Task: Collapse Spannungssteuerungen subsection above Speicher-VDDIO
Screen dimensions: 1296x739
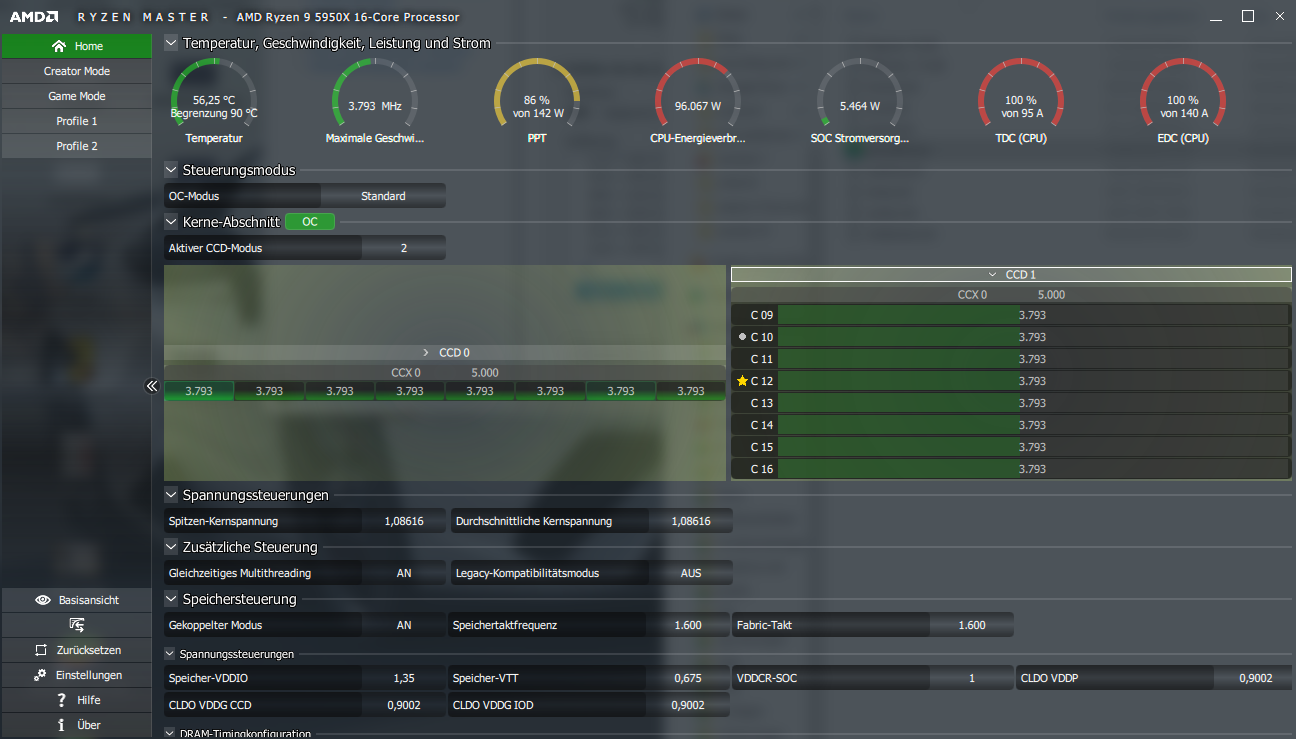Action: click(x=170, y=654)
